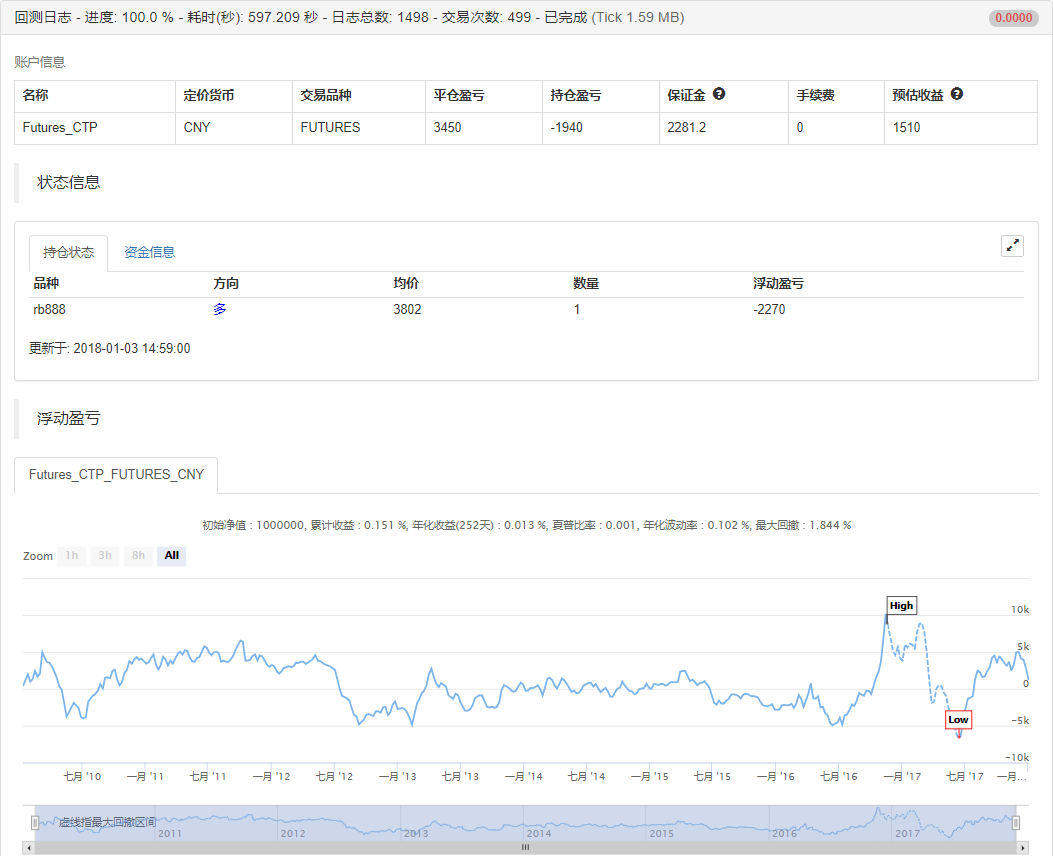1053x856 pixels.
Task: Select the All zoom range button
Action: coord(172,556)
